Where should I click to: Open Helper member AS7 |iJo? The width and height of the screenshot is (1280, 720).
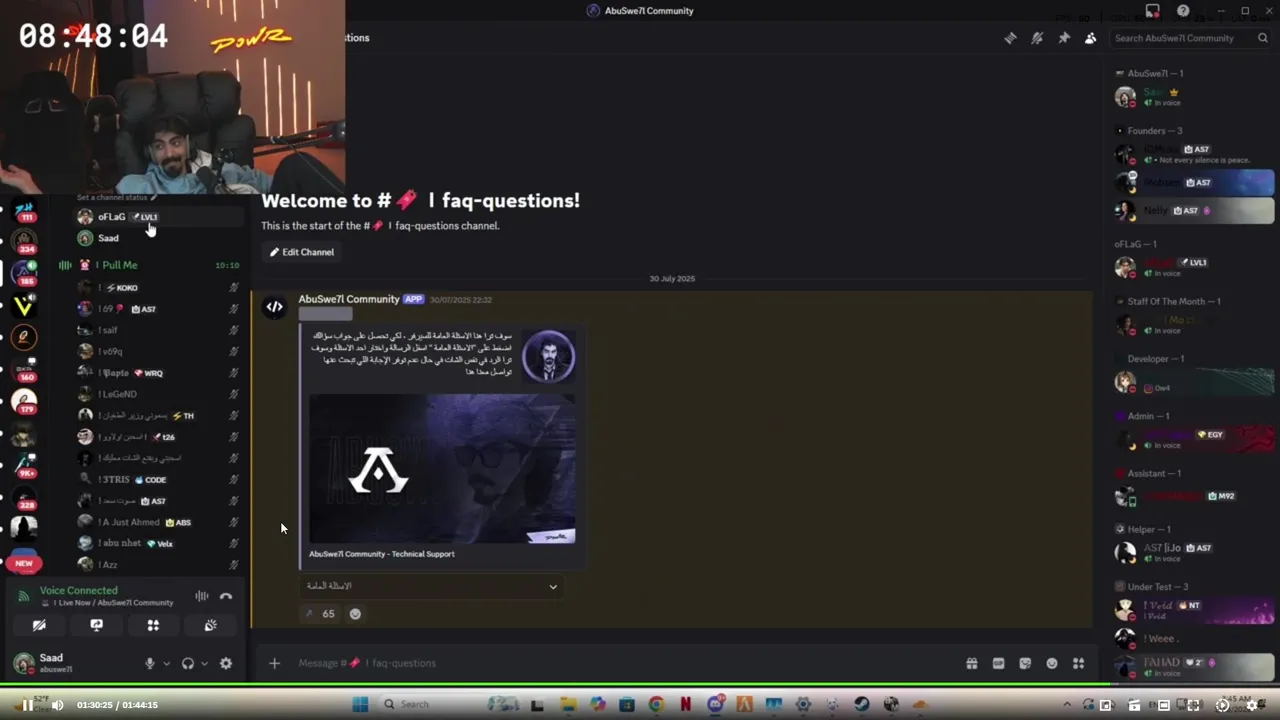1194,551
